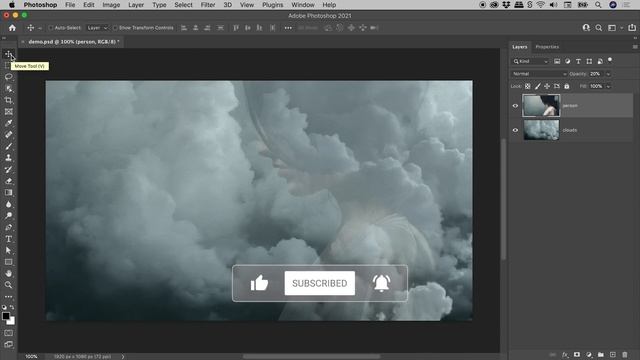
Task: Select the Eyedropper tool
Action: pyautogui.click(x=8, y=123)
